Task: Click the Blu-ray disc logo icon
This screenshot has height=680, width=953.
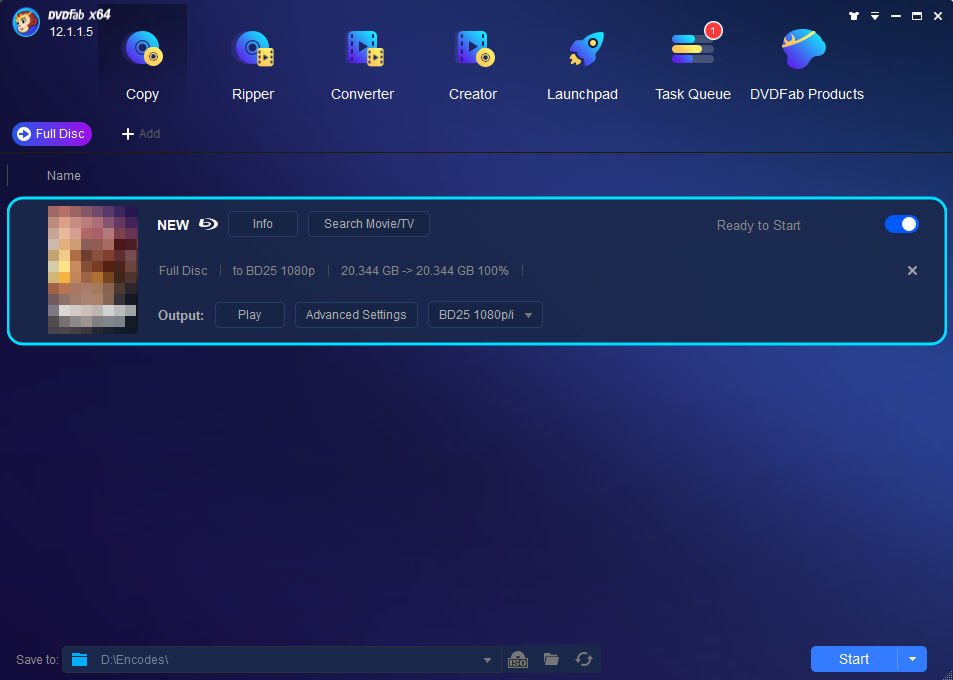Action: [208, 224]
